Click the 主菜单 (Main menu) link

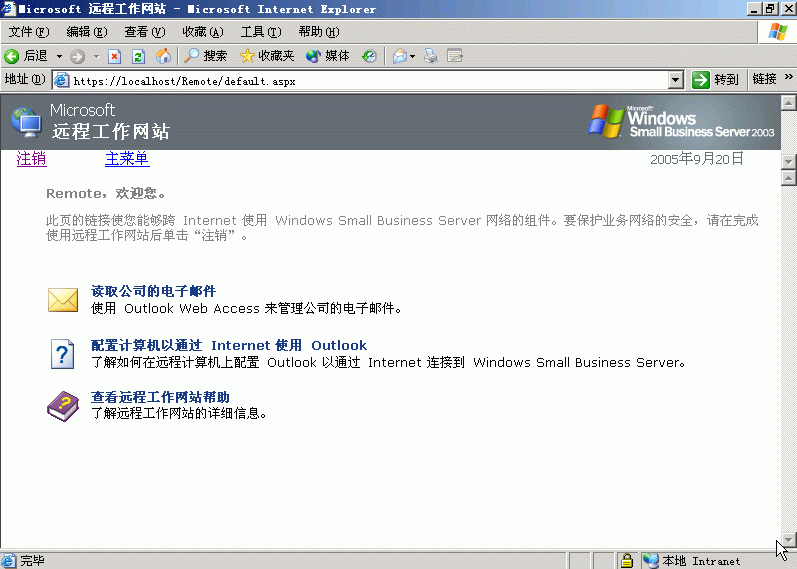tap(127, 159)
